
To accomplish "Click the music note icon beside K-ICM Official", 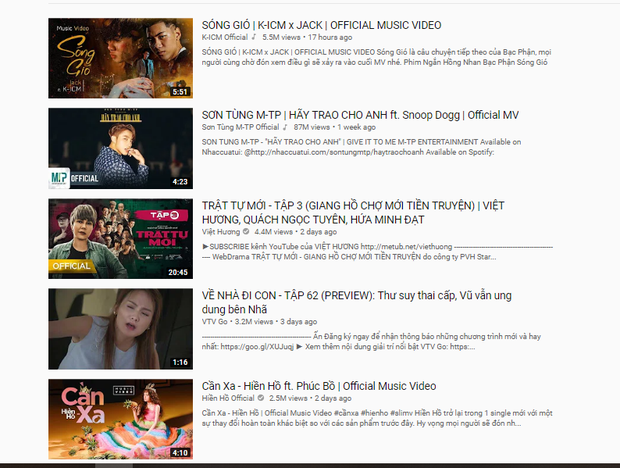I will tap(254, 37).
